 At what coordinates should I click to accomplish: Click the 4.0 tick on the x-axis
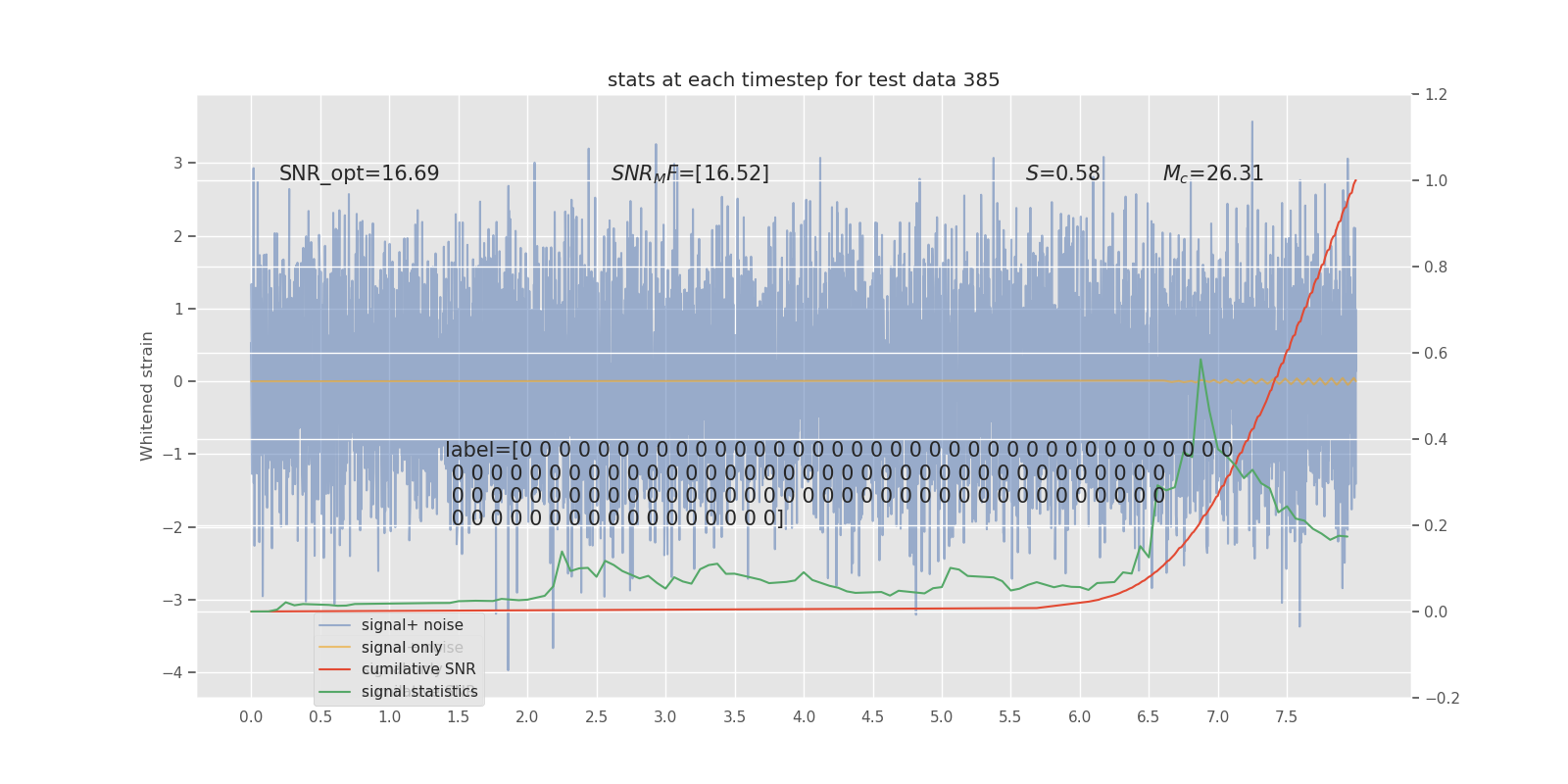coord(804,717)
